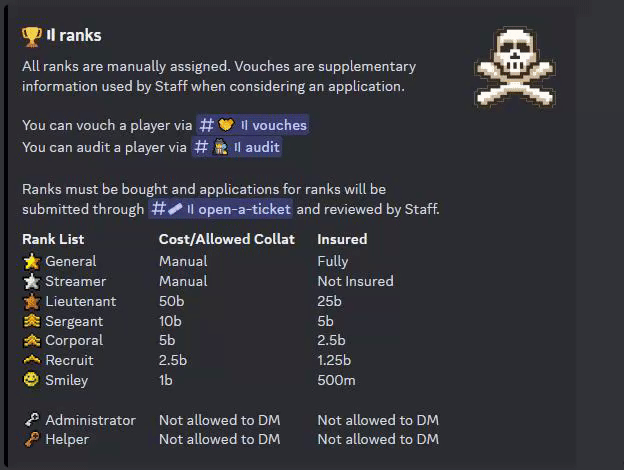Screen dimensions: 624x470
Task: Click the gold star General rank icon
Action: click(32, 261)
